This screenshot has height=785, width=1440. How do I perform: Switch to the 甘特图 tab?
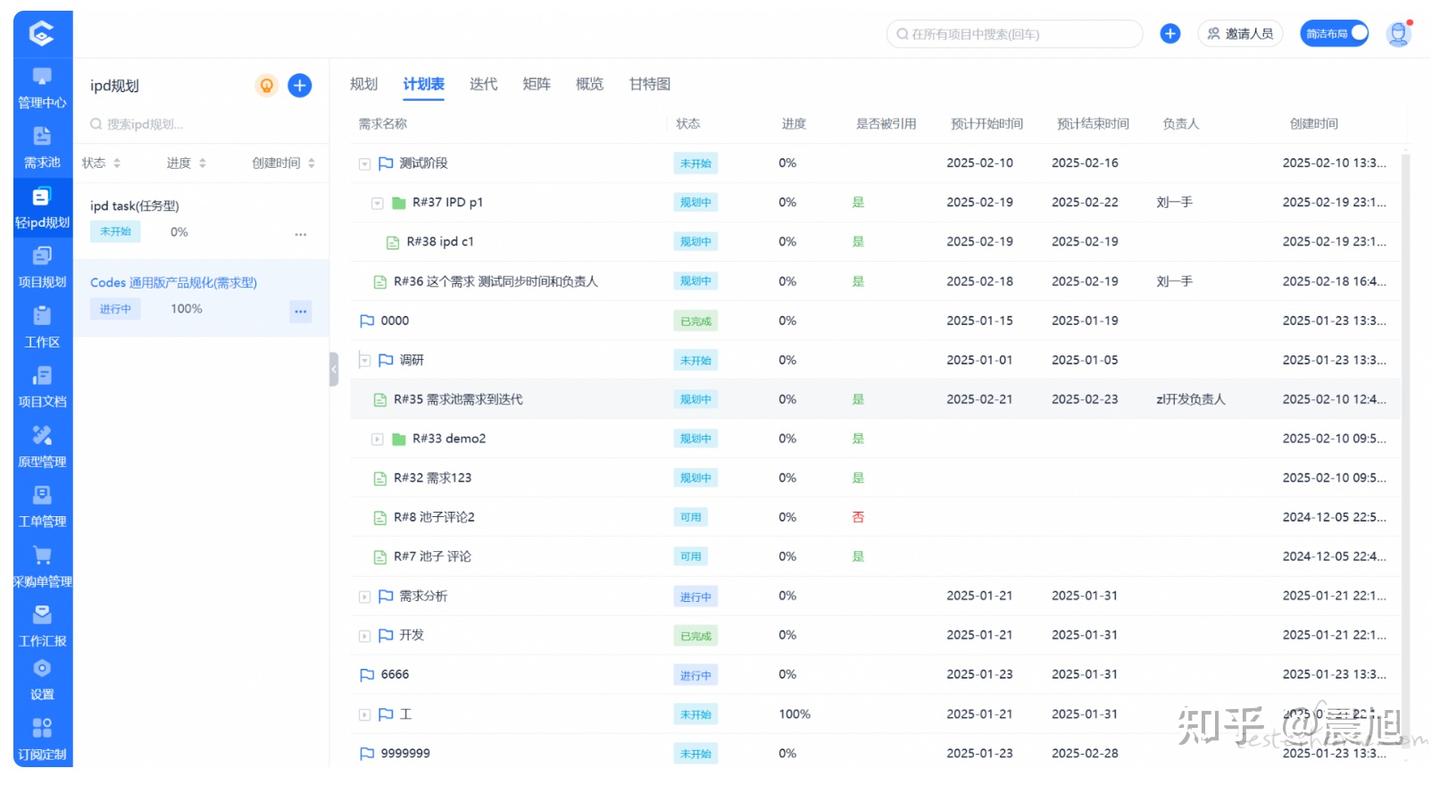[x=650, y=84]
